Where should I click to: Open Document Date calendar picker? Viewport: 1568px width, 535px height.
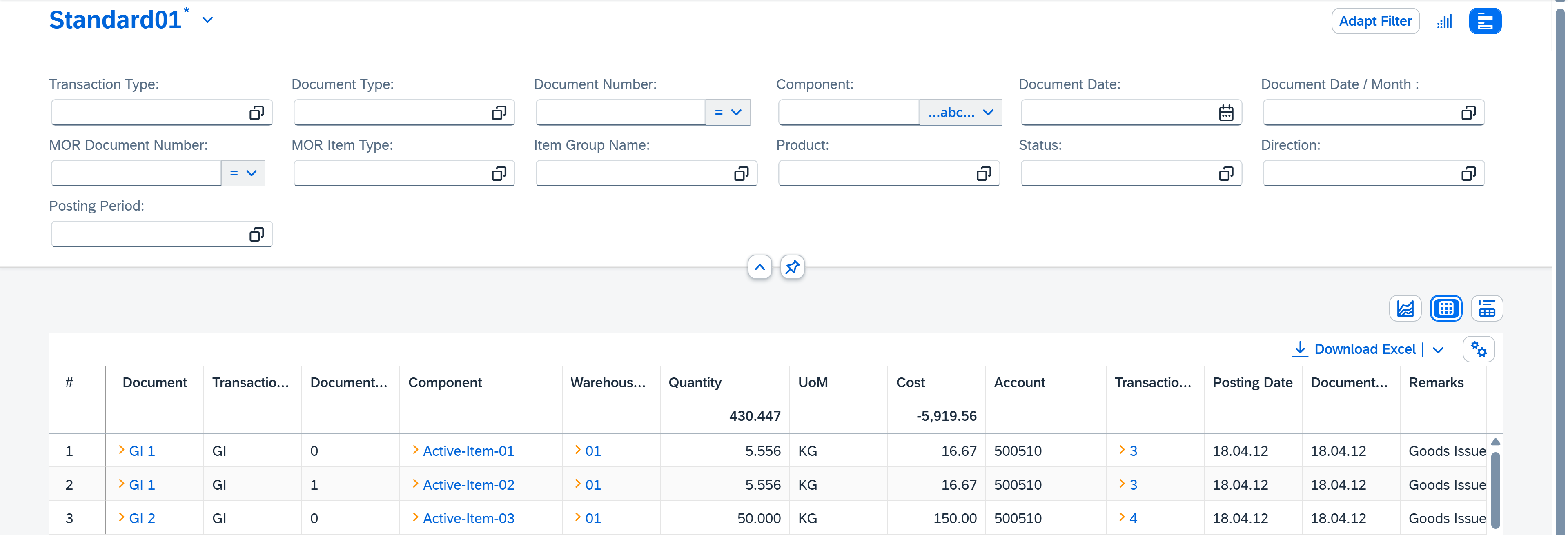click(1226, 113)
